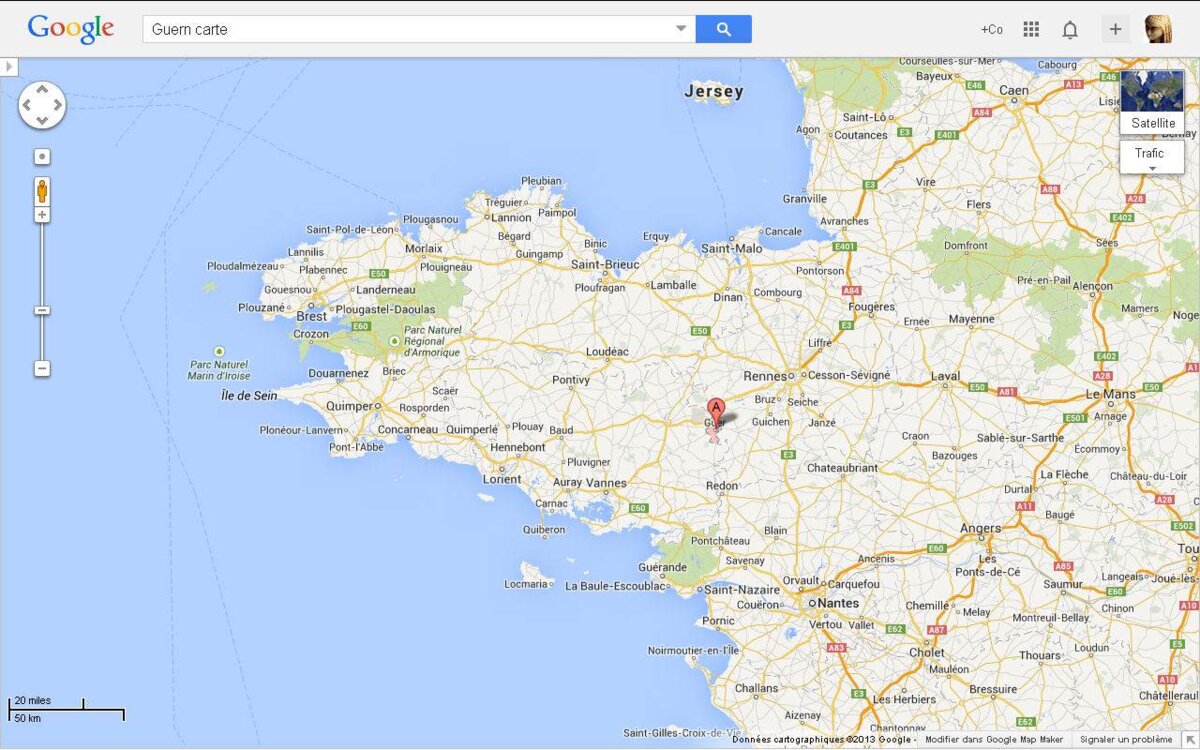Click the blue search magnifier button

(x=723, y=29)
